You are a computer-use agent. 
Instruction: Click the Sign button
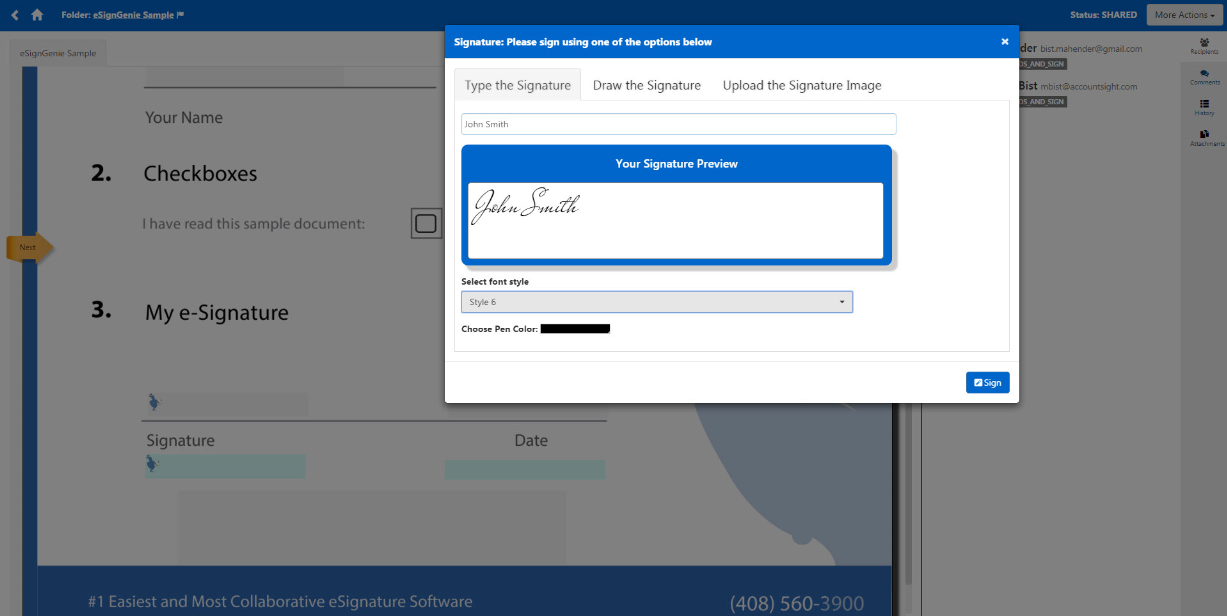click(987, 382)
